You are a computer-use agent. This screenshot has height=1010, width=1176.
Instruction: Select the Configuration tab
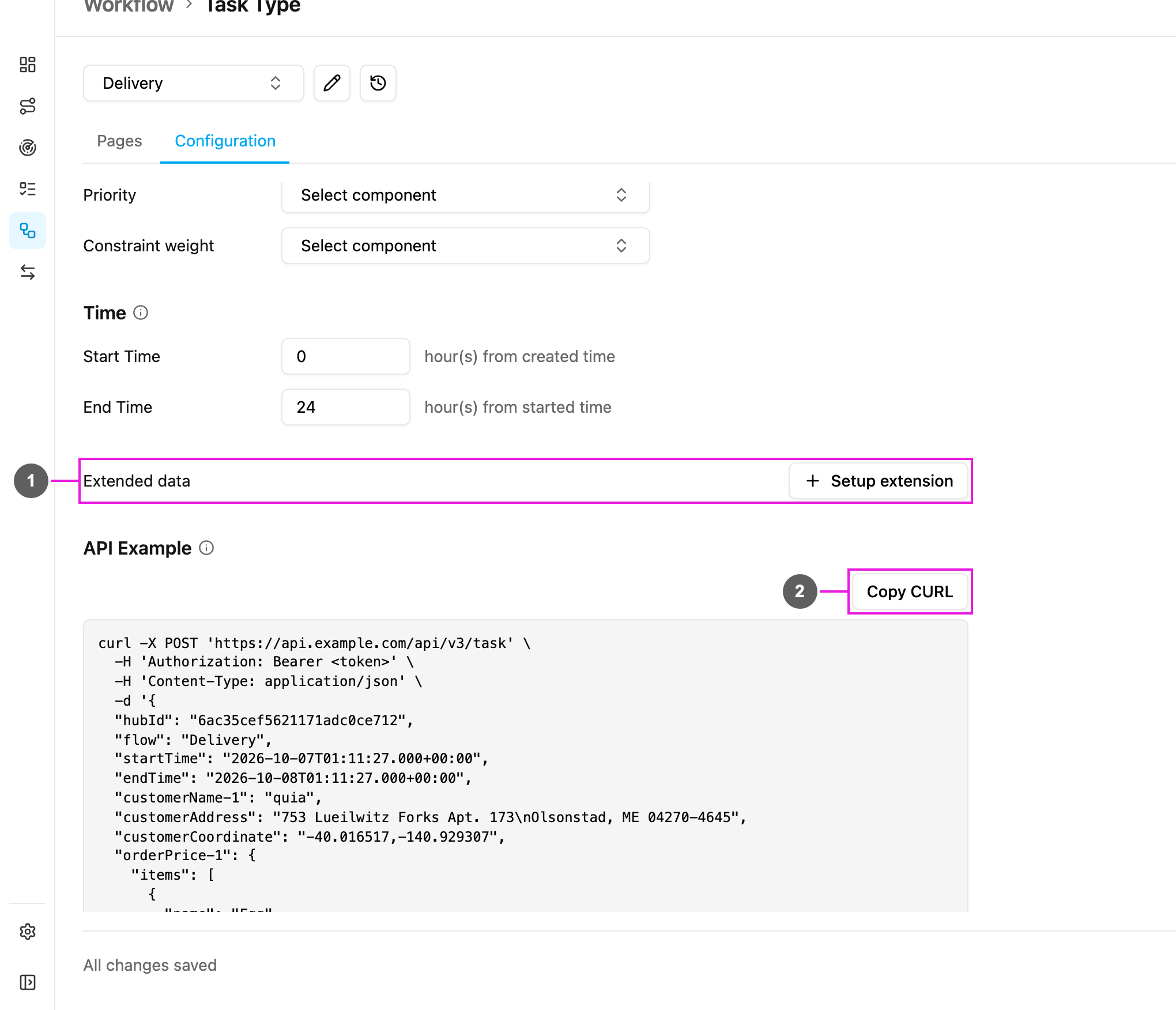(225, 141)
